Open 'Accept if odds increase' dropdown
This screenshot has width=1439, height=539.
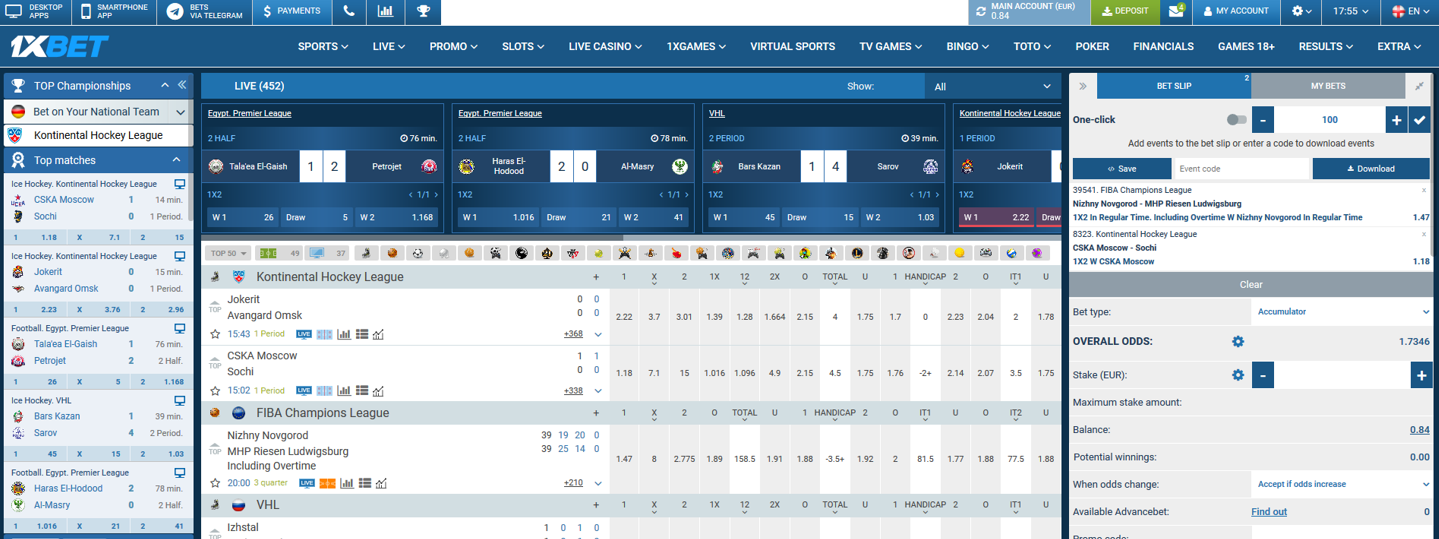1342,484
